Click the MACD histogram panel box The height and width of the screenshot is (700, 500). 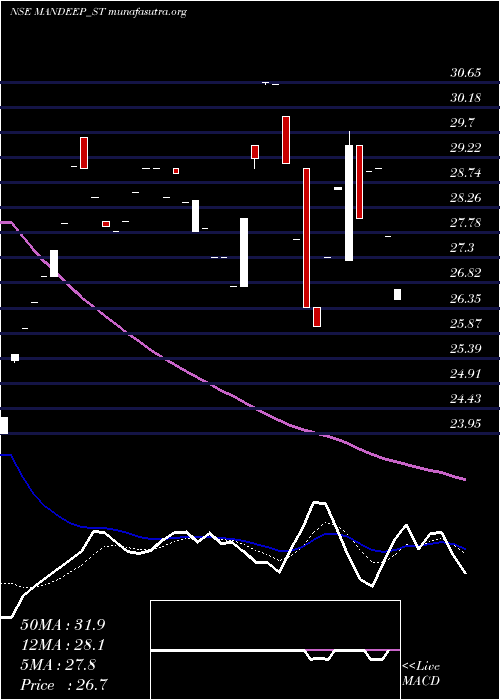tap(275, 650)
